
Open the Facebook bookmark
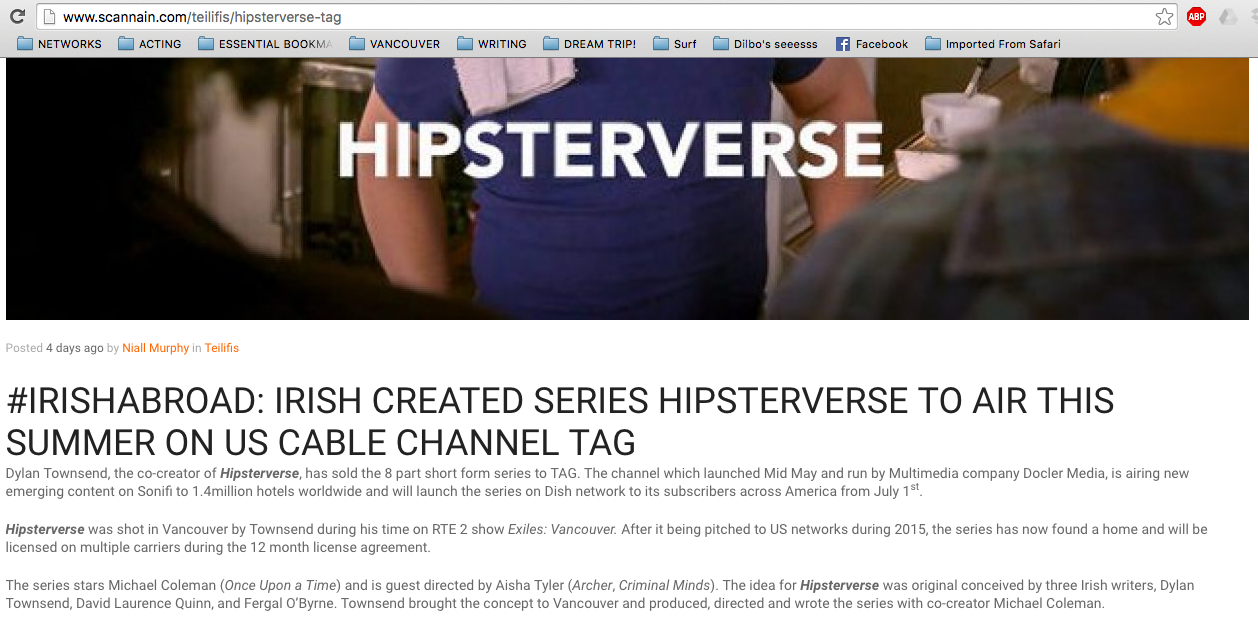coord(871,44)
